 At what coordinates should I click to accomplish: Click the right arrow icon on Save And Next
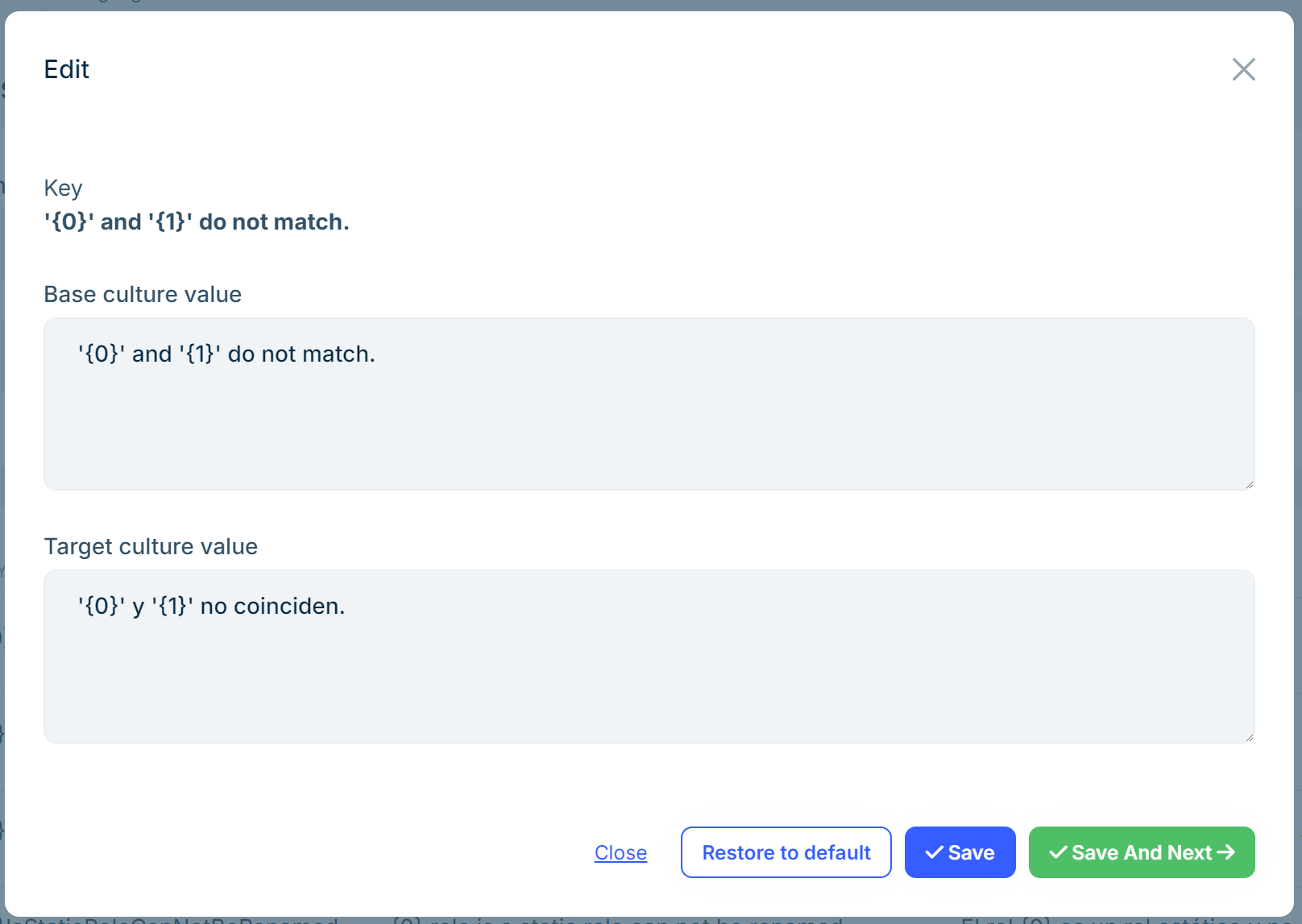[x=1225, y=852]
